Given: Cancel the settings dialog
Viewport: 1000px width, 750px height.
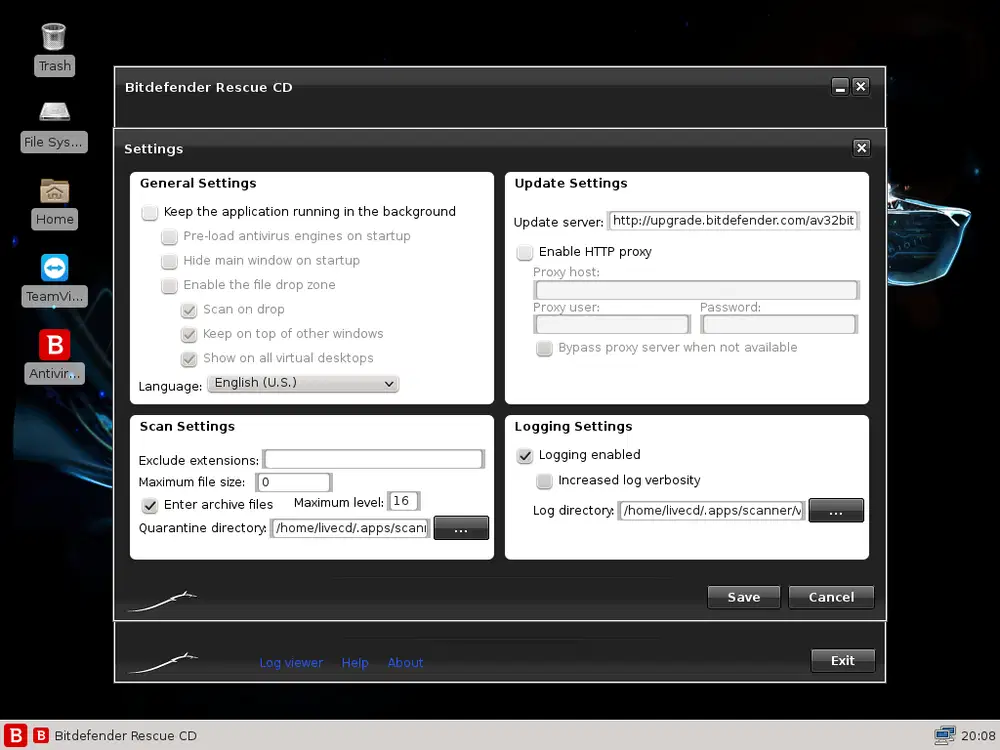Looking at the screenshot, I should click(831, 598).
